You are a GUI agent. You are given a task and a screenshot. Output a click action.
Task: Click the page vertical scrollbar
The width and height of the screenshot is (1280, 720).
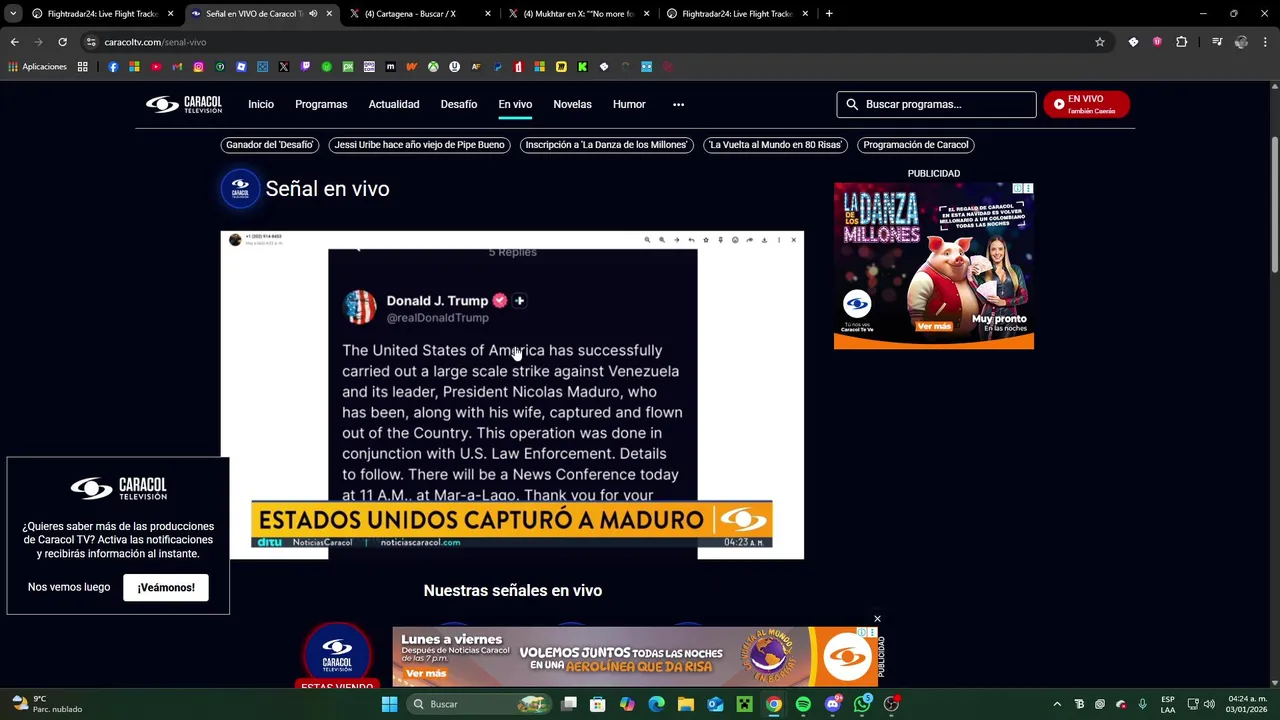click(1274, 205)
